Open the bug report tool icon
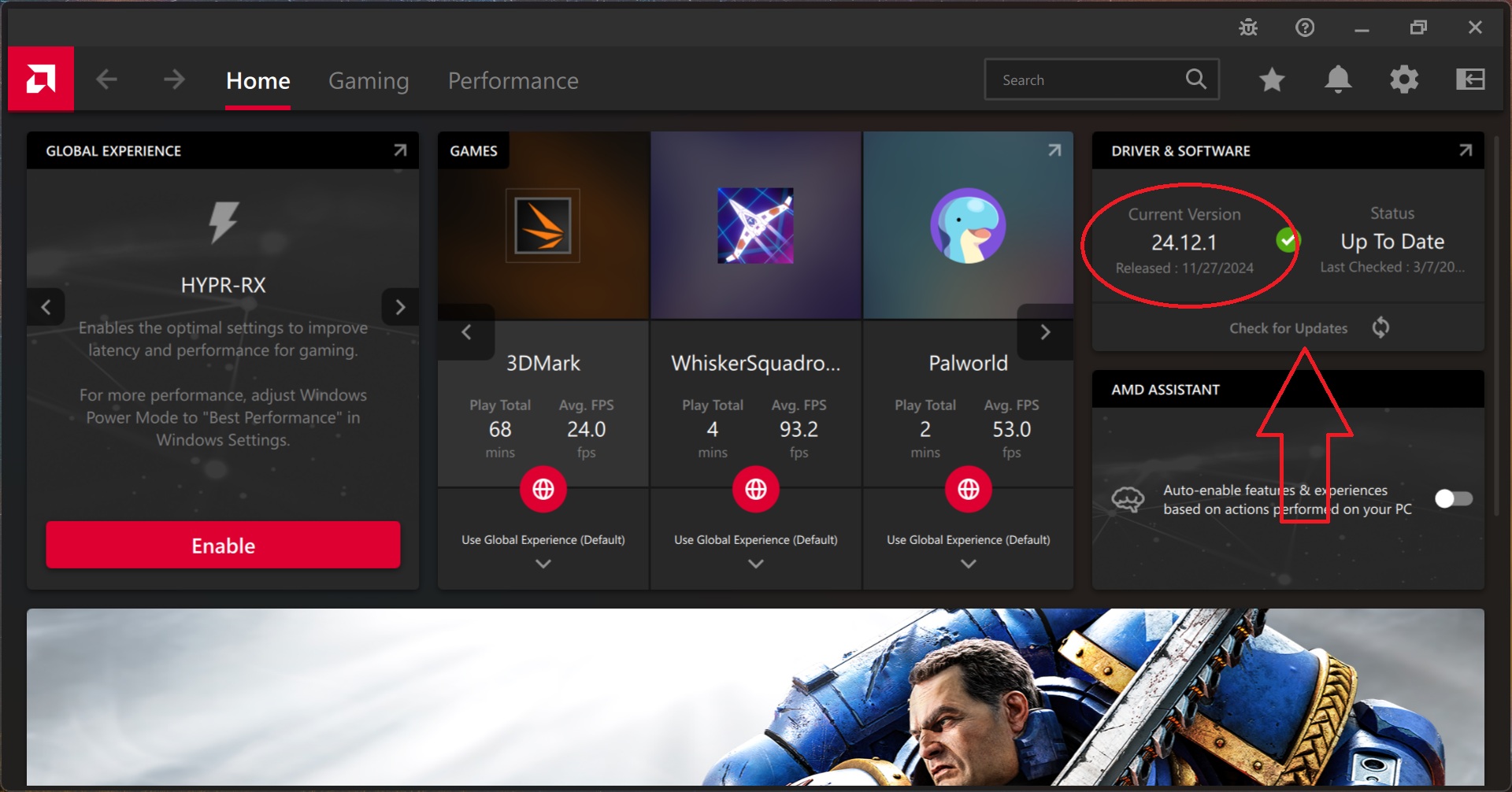Screen dimensions: 1512x792 point(1248,28)
